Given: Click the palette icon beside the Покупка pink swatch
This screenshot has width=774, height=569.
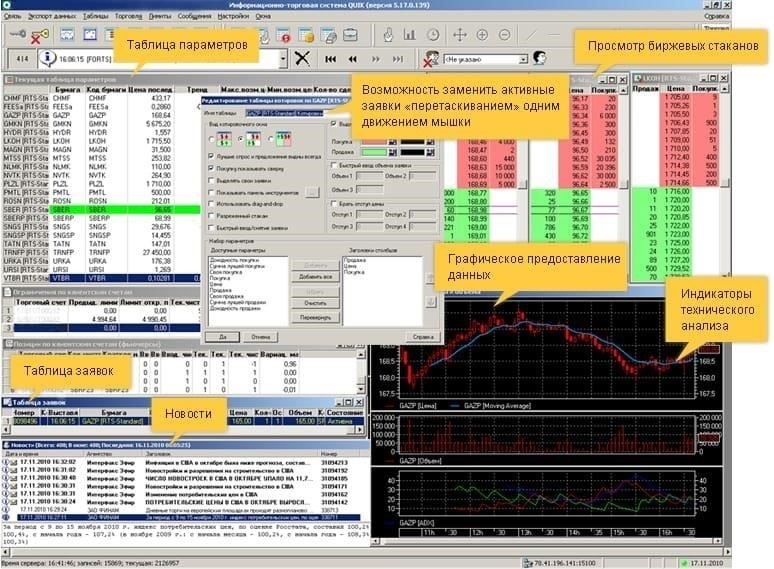Looking at the screenshot, I should pyautogui.click(x=393, y=142).
